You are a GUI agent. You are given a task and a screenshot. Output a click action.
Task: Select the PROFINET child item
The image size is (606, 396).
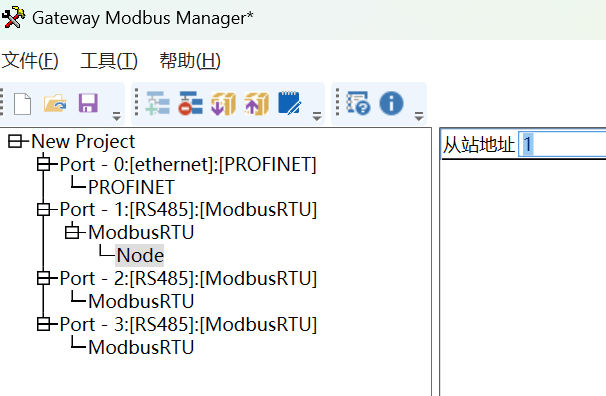(131, 187)
